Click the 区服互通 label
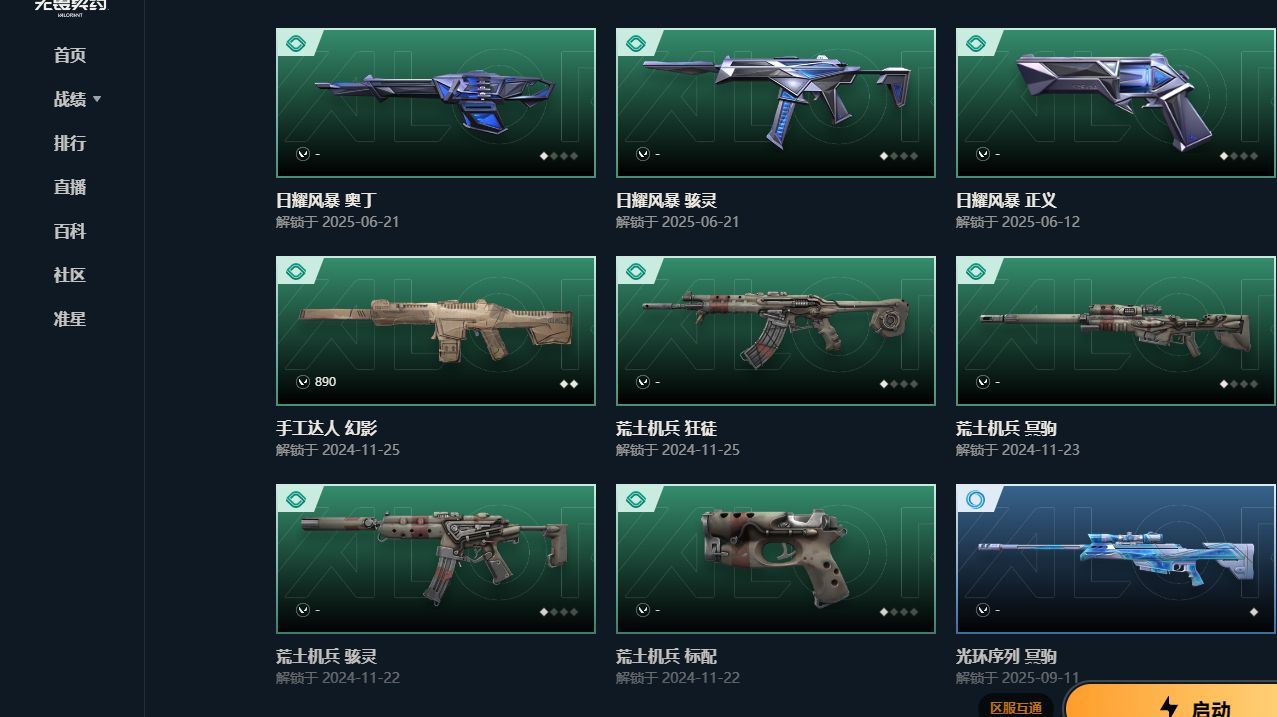Viewport: 1277px width, 717px height. tap(1015, 707)
